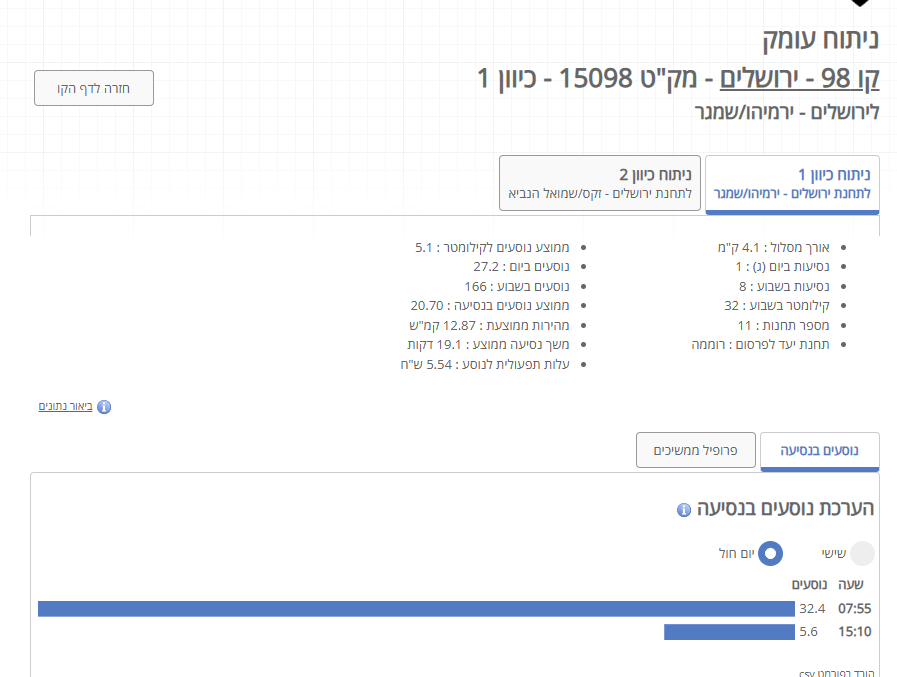
Task: Click the מהירות ממוצעת : 12.87 קמ"ש item
Action: (x=489, y=326)
